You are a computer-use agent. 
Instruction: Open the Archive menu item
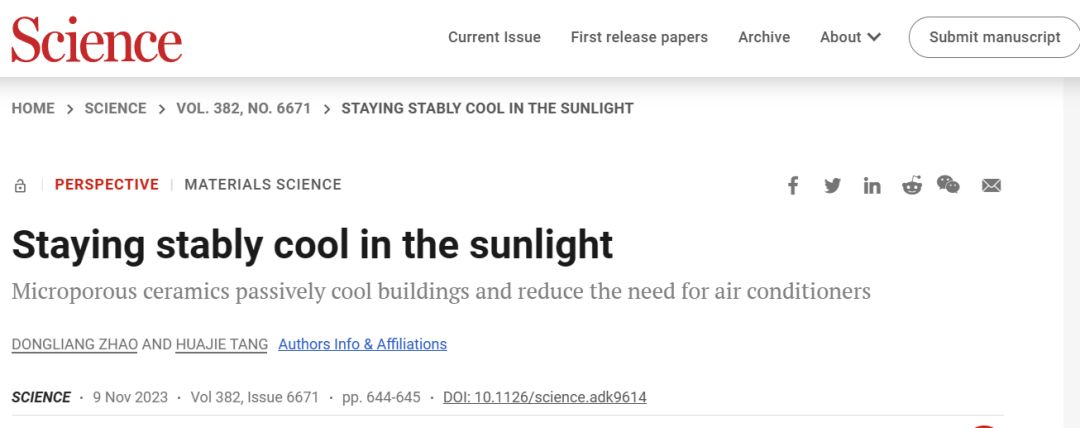coord(764,37)
